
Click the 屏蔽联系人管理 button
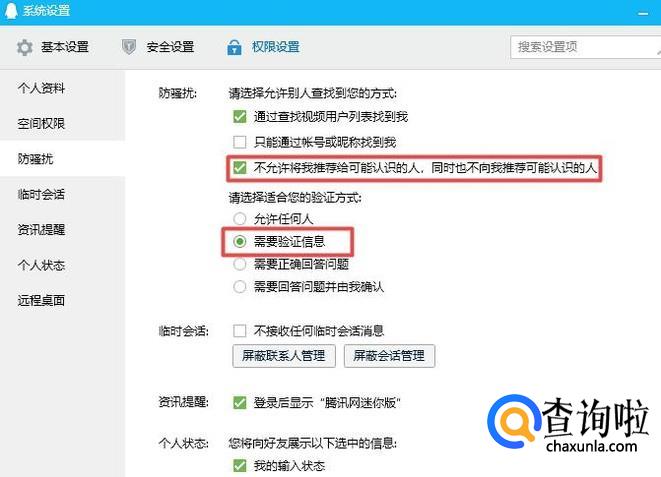coord(284,356)
